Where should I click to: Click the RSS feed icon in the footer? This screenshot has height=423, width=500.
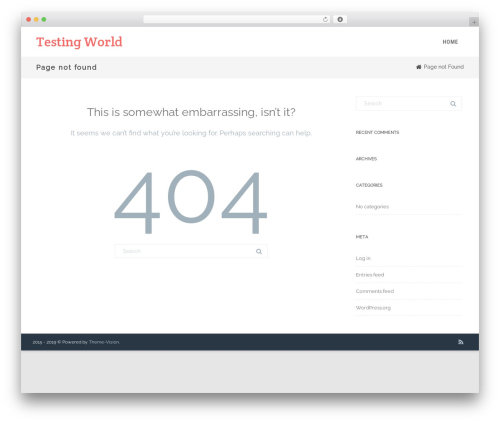pos(461,342)
